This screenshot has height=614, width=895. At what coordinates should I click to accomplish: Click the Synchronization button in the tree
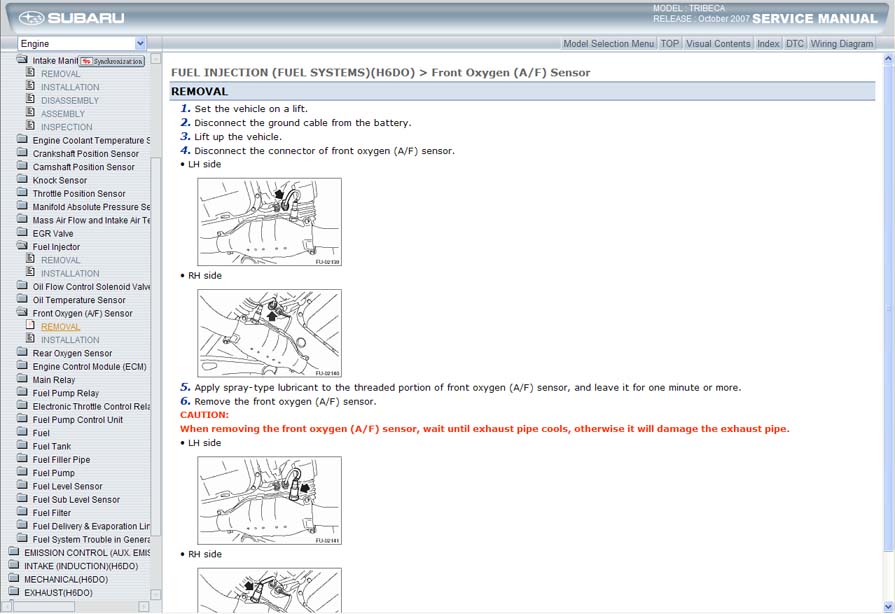pos(112,61)
